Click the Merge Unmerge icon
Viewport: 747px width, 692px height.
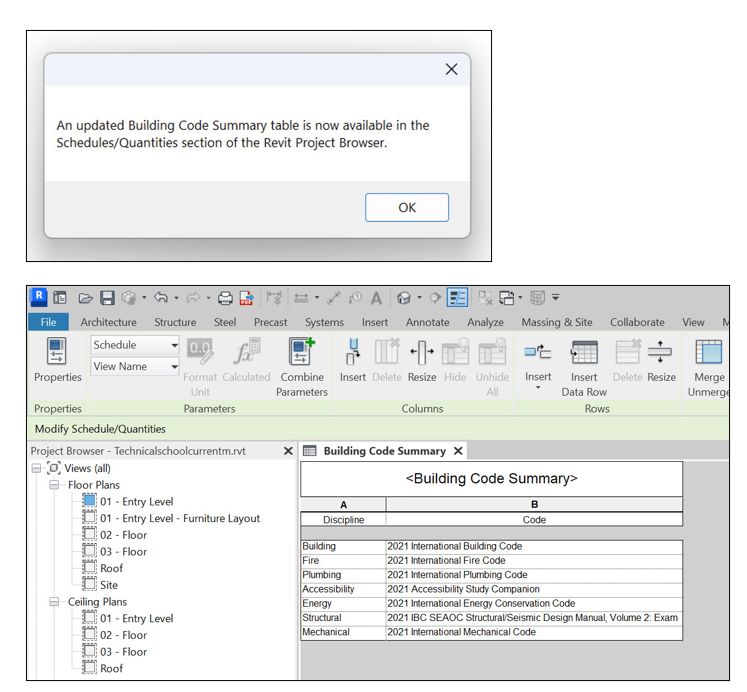709,351
